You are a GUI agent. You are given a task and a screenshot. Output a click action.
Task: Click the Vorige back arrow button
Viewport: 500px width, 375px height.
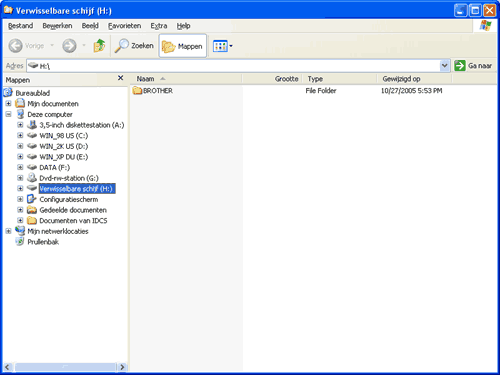point(26,46)
